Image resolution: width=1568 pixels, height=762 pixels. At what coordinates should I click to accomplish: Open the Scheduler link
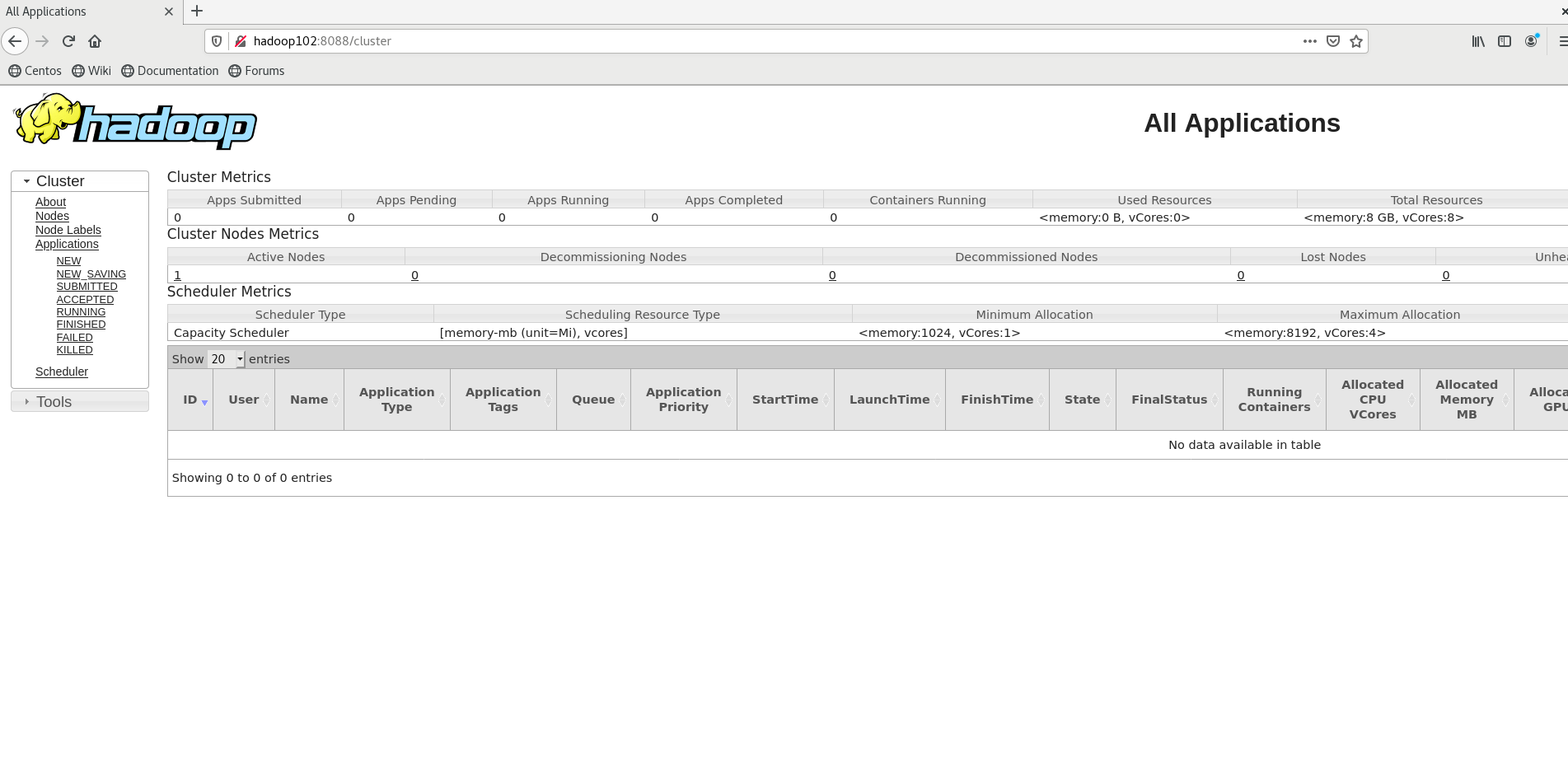tap(62, 372)
